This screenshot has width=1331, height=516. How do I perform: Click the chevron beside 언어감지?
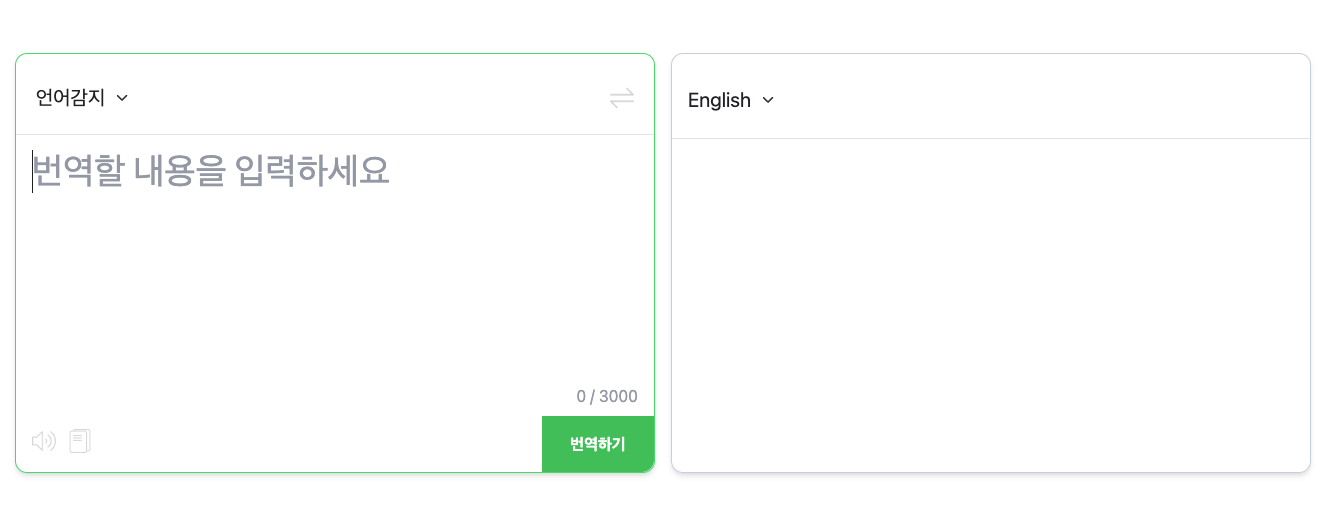[x=122, y=98]
